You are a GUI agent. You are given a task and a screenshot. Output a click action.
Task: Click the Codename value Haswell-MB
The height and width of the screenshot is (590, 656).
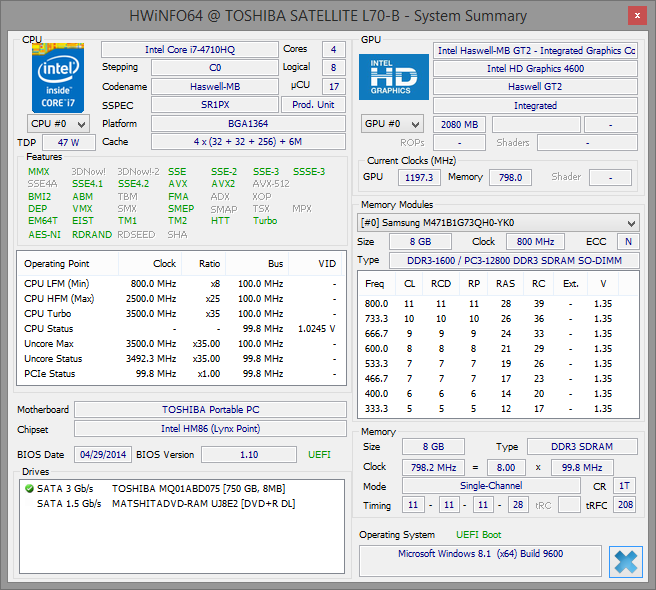pyautogui.click(x=215, y=87)
